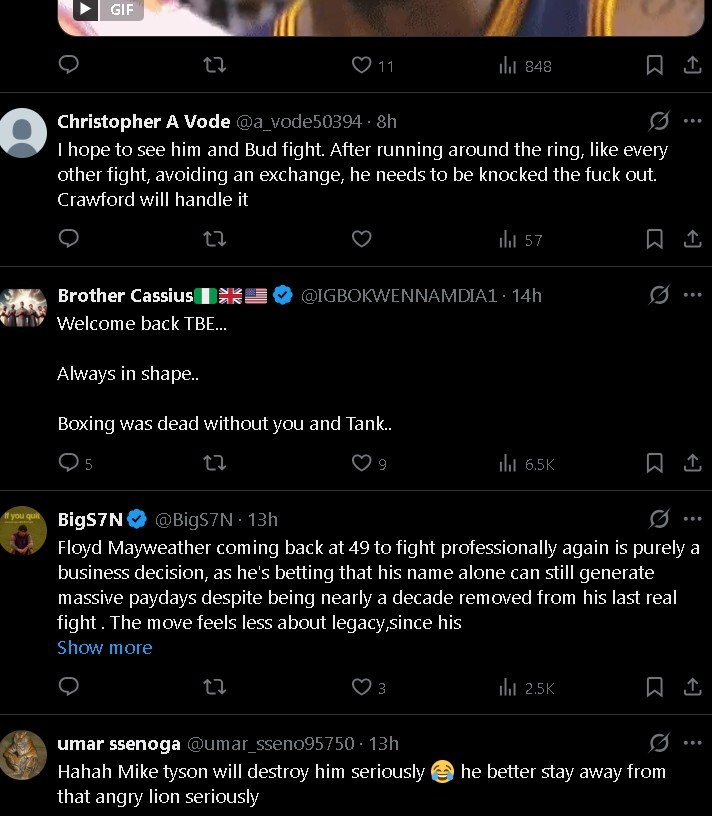Like BigS7N's post about Floyd Mayweather
The image size is (712, 816).
pyautogui.click(x=362, y=688)
